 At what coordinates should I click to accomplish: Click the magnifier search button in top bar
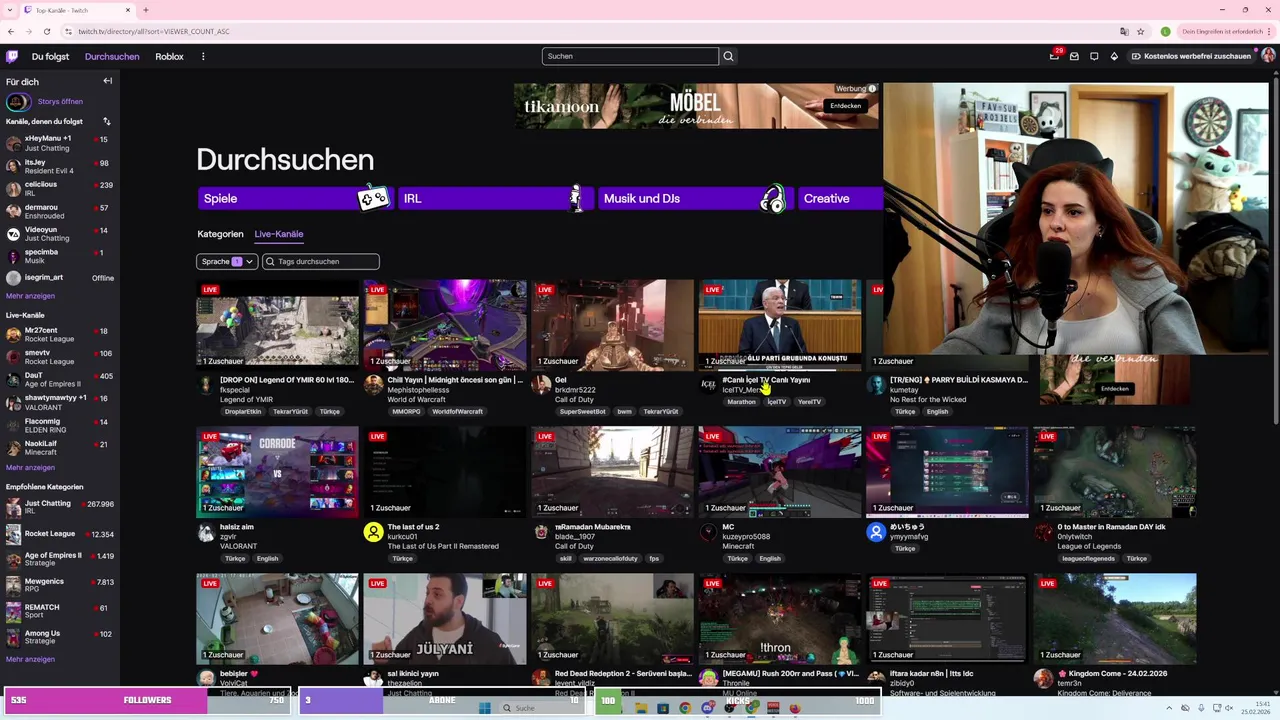pos(728,56)
